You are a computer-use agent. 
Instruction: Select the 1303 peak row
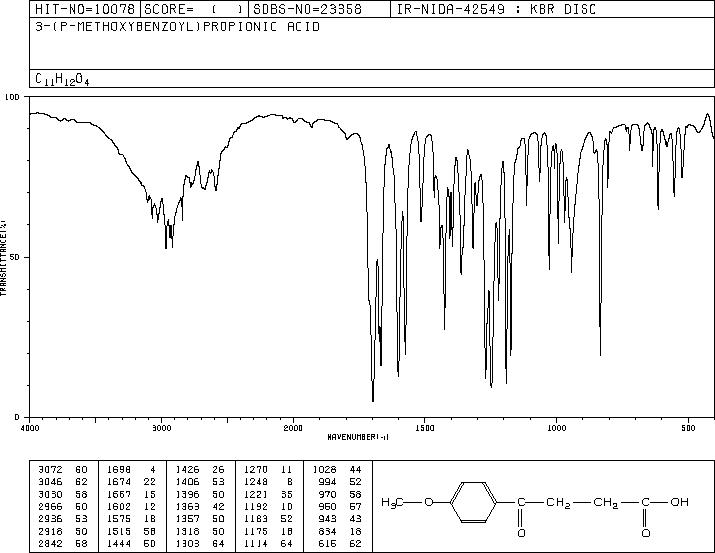(200, 543)
